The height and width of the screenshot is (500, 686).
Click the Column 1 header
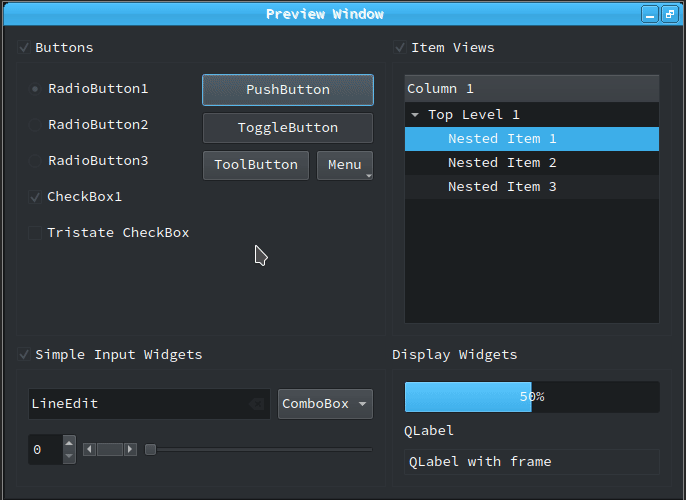(x=532, y=89)
